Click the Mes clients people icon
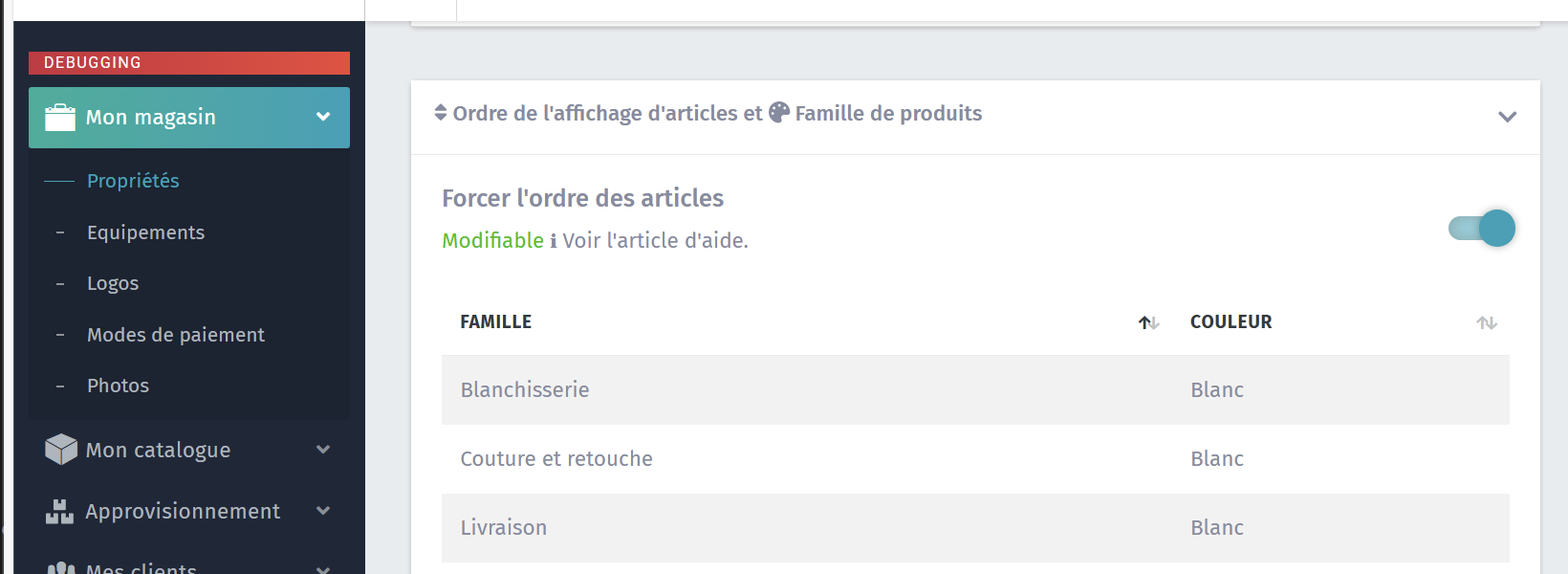The image size is (1568, 574). click(61, 569)
